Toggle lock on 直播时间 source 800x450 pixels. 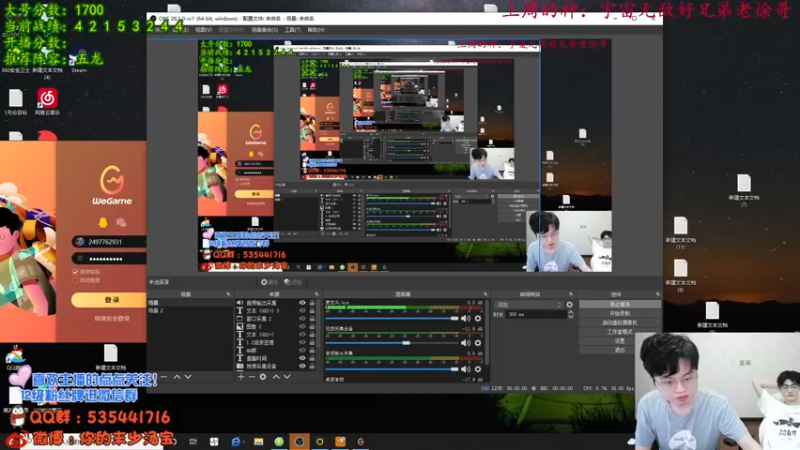click(x=312, y=358)
